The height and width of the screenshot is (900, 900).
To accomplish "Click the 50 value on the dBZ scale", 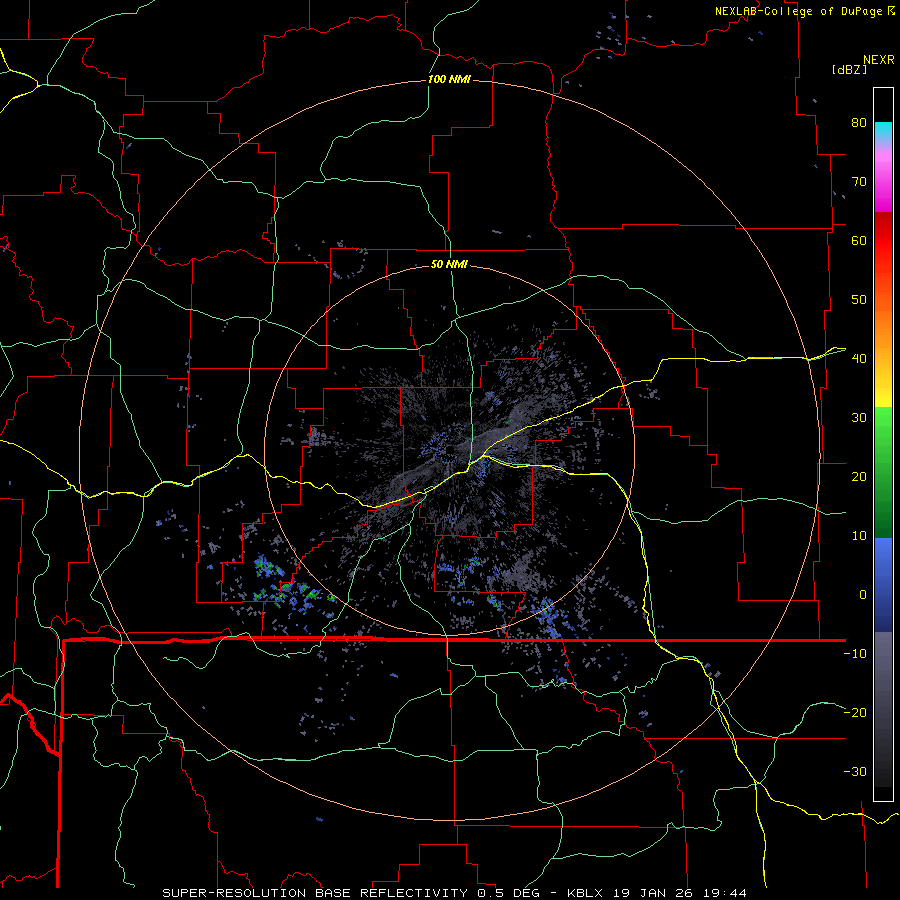I will [x=859, y=300].
